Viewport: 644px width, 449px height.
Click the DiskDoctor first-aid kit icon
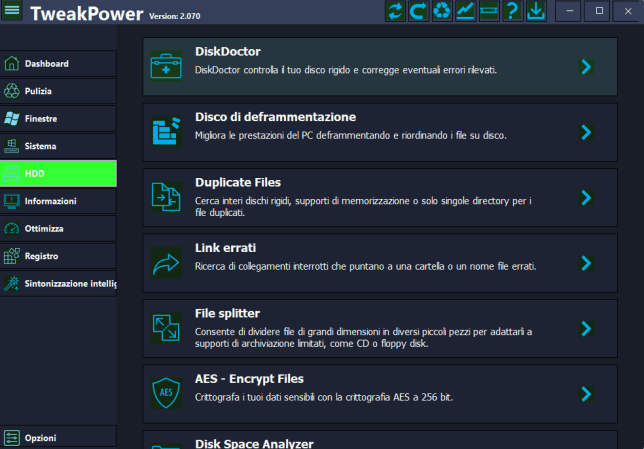tap(163, 67)
